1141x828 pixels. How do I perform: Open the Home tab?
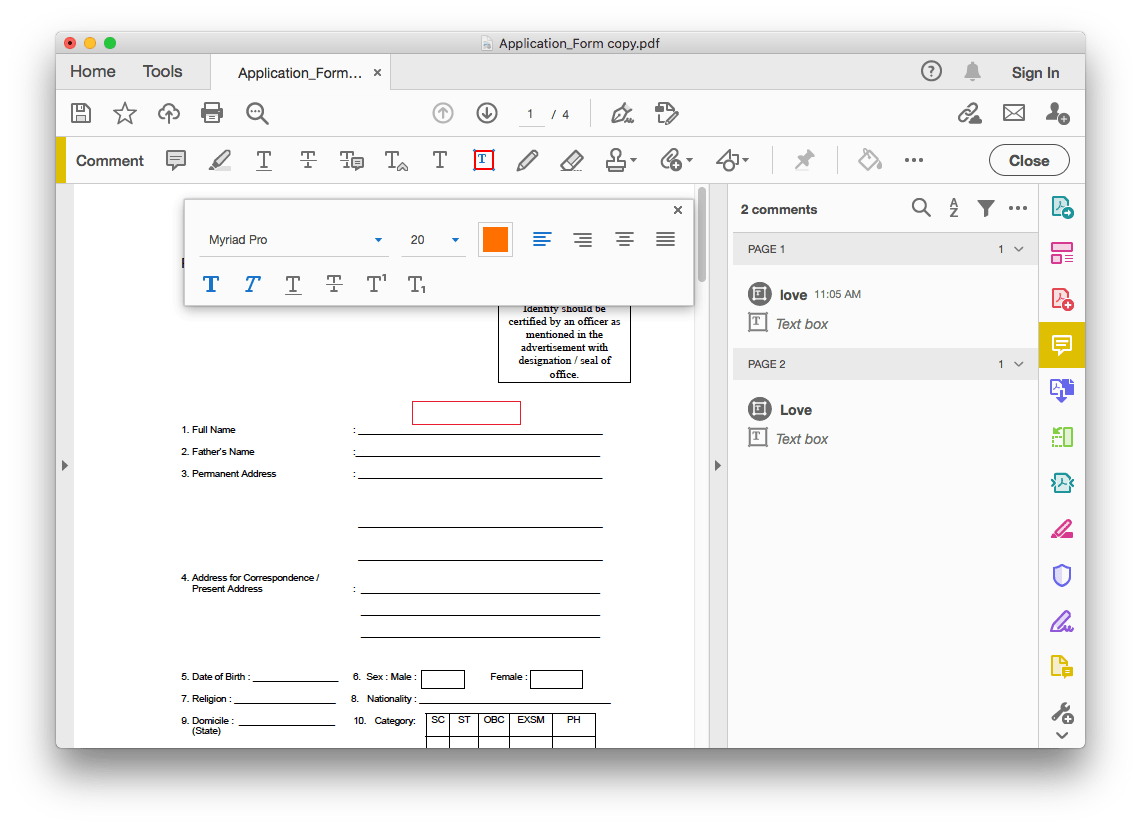92,71
